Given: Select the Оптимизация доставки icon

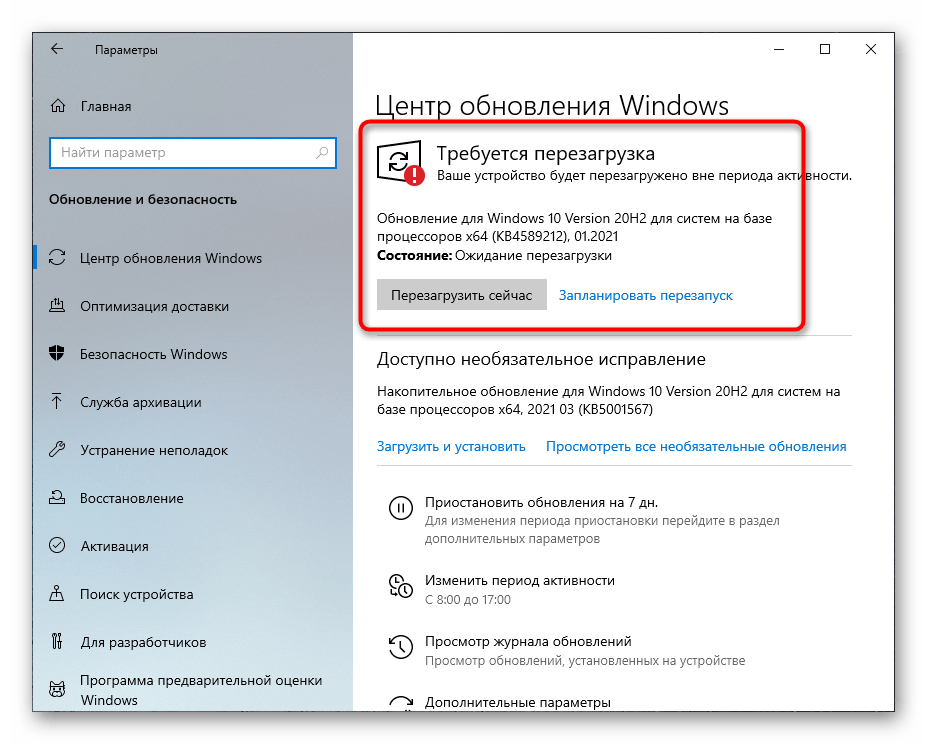Looking at the screenshot, I should (x=57, y=306).
